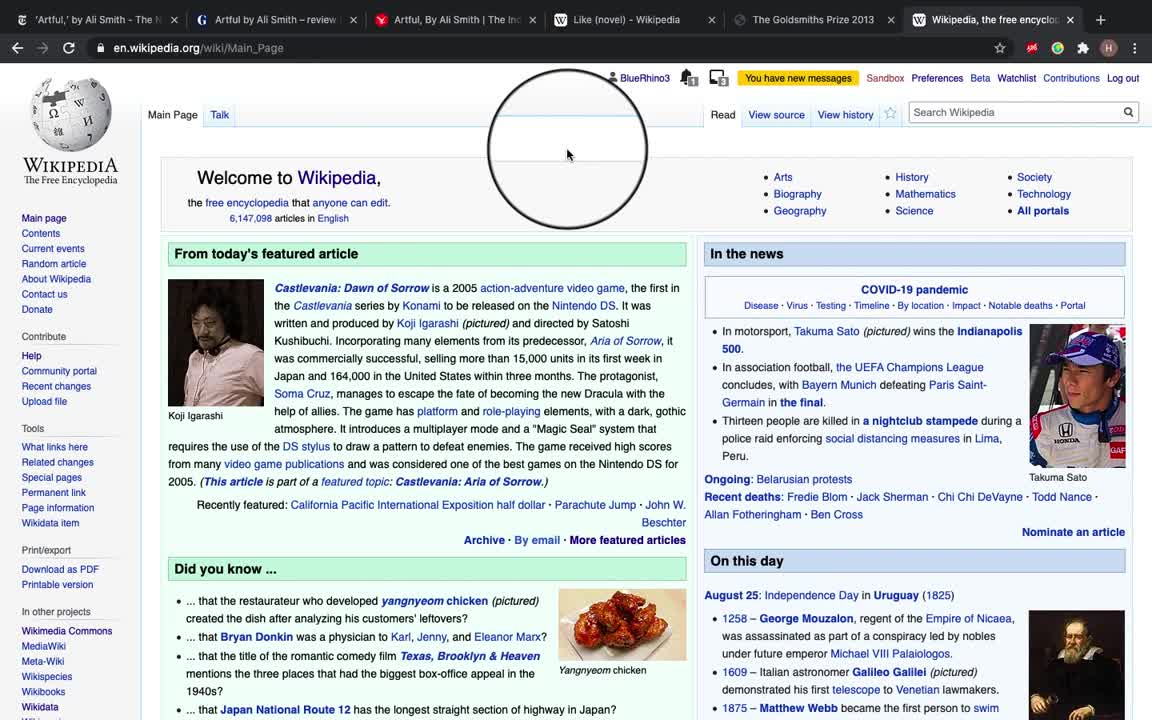Click 'Upload file' in the sidebar
The height and width of the screenshot is (720, 1152).
coord(44,402)
